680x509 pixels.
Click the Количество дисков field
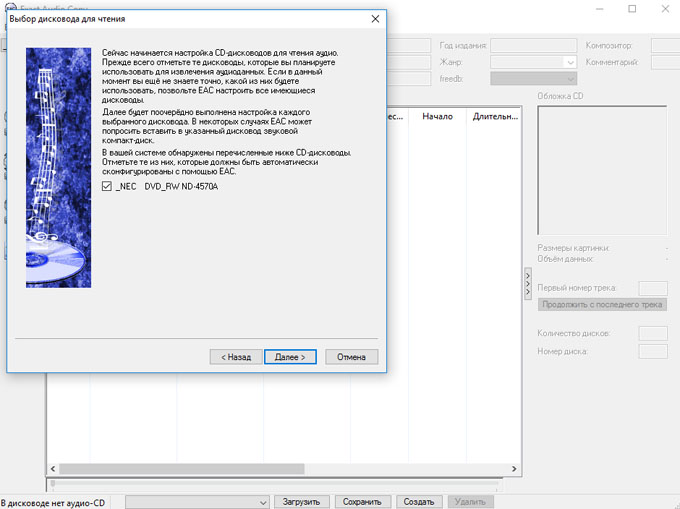652,333
